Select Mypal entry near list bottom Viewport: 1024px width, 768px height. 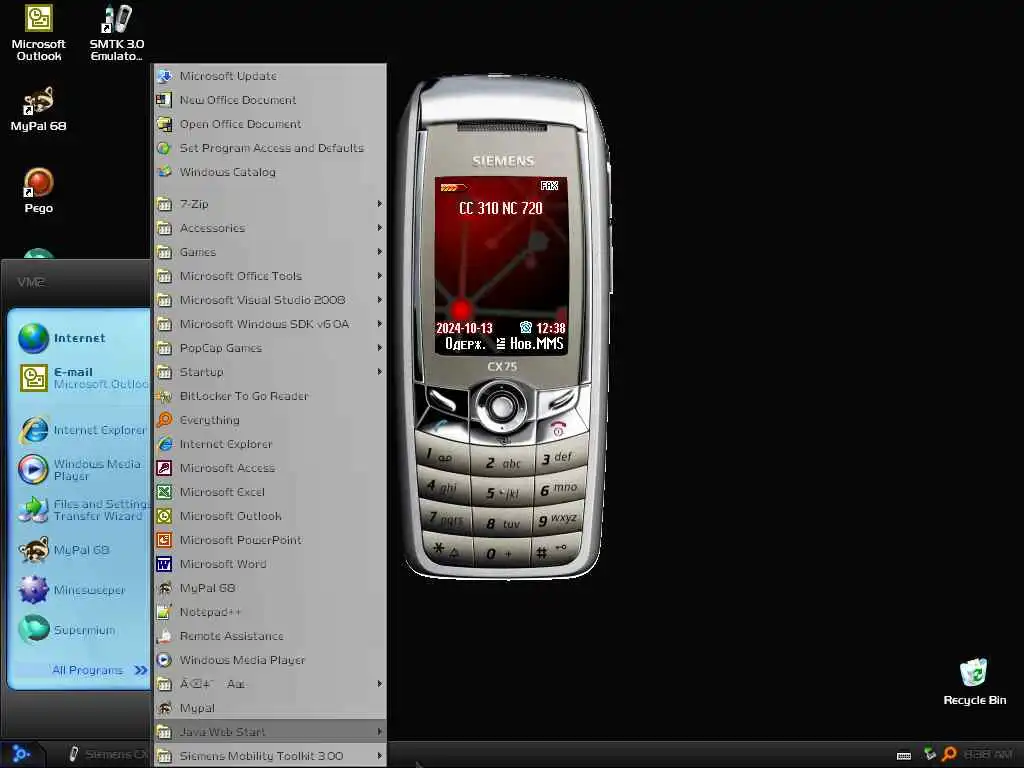(270, 708)
